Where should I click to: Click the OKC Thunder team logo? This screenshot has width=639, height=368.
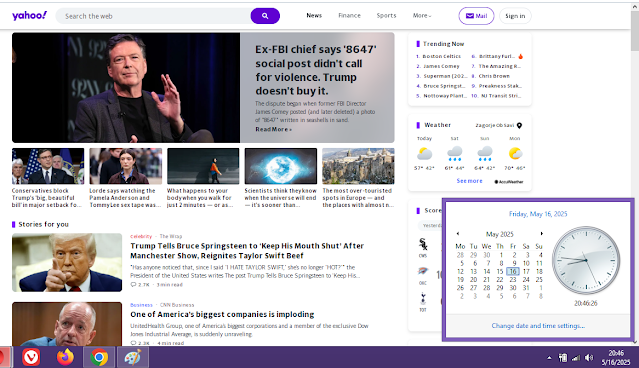pyautogui.click(x=423, y=271)
